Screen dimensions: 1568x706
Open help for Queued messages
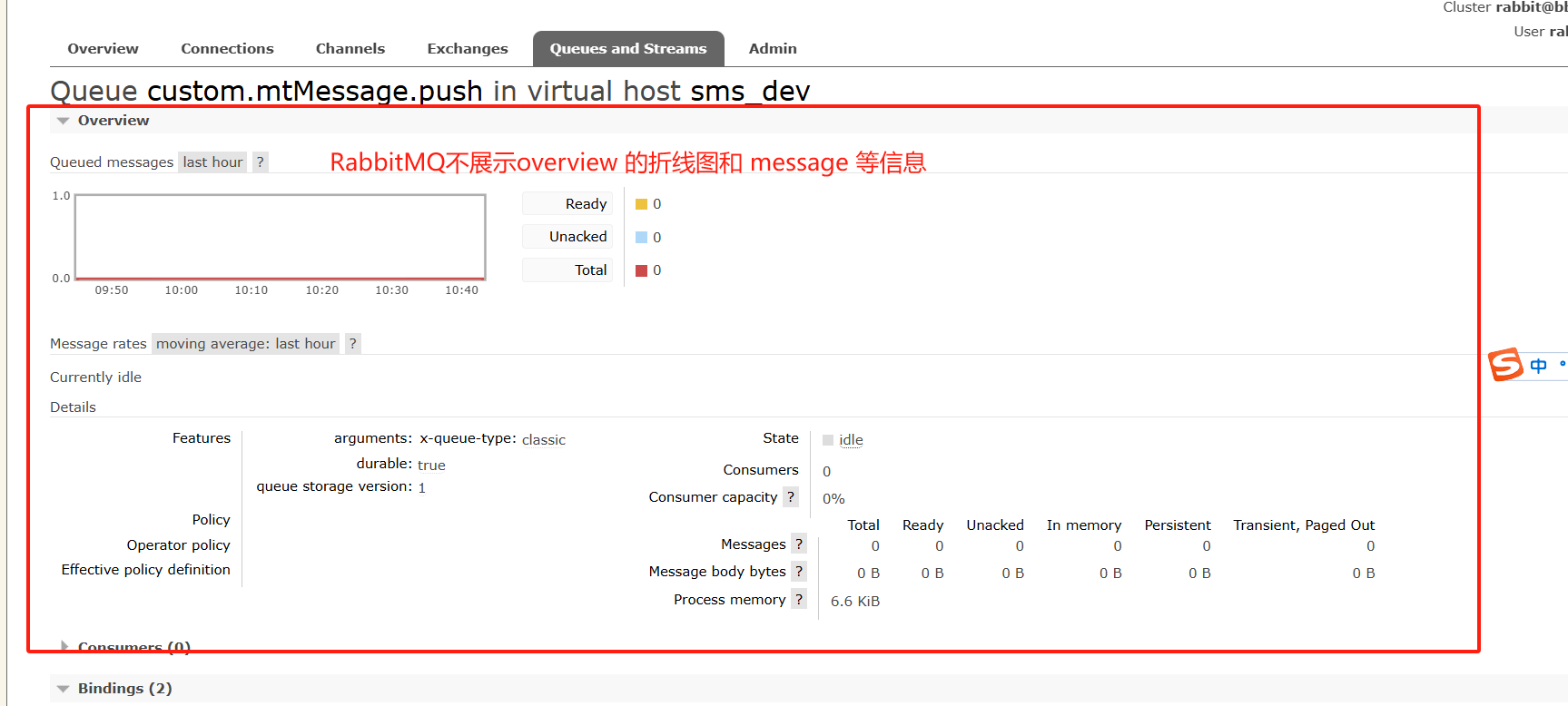(x=261, y=162)
